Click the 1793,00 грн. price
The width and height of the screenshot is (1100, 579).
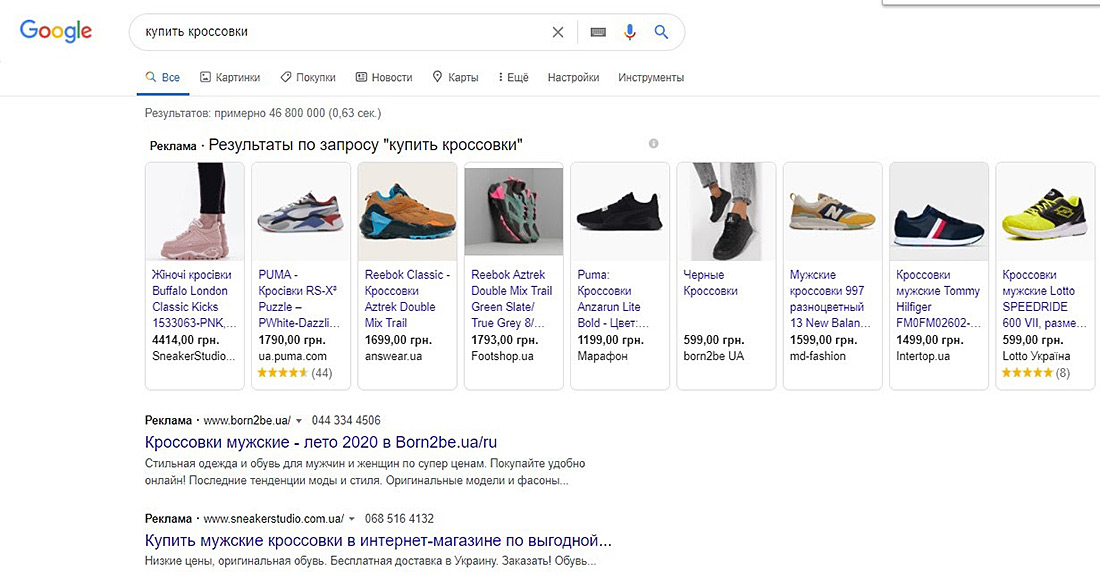504,340
